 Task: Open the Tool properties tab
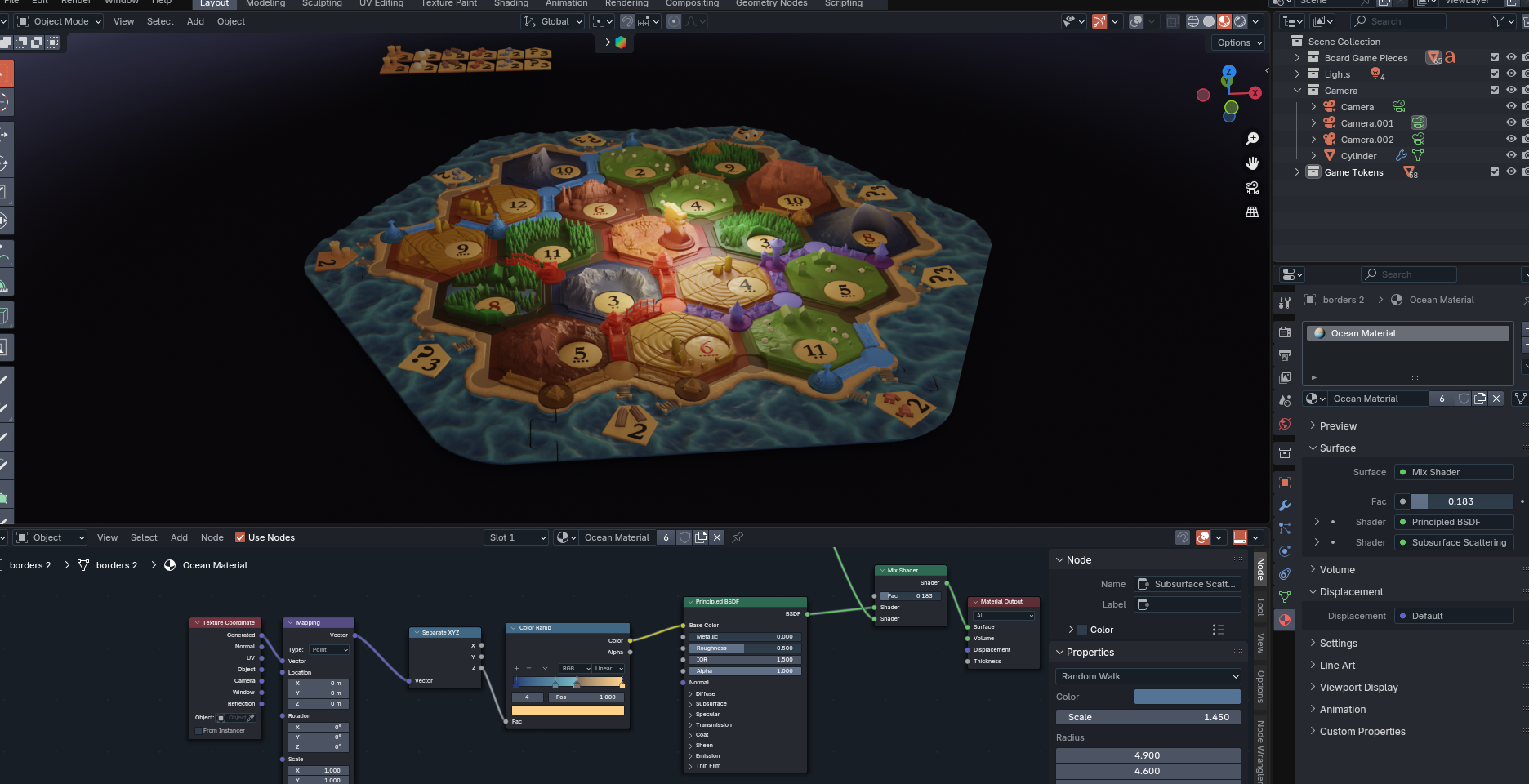1285,303
